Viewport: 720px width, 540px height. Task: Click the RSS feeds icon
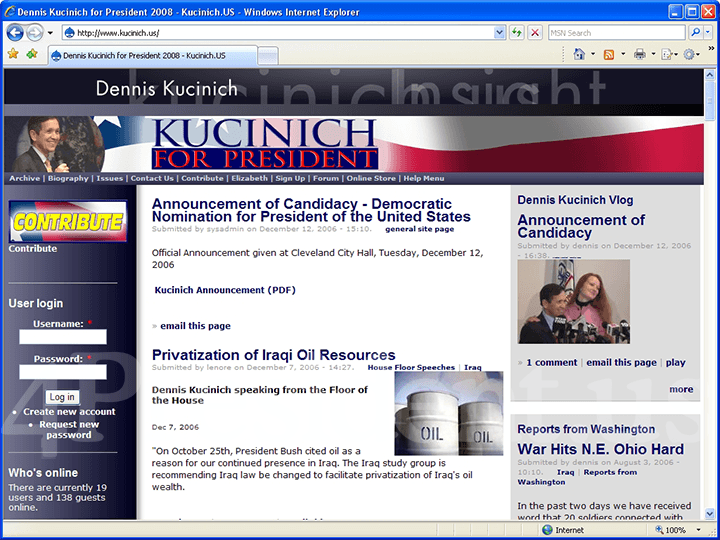point(609,55)
